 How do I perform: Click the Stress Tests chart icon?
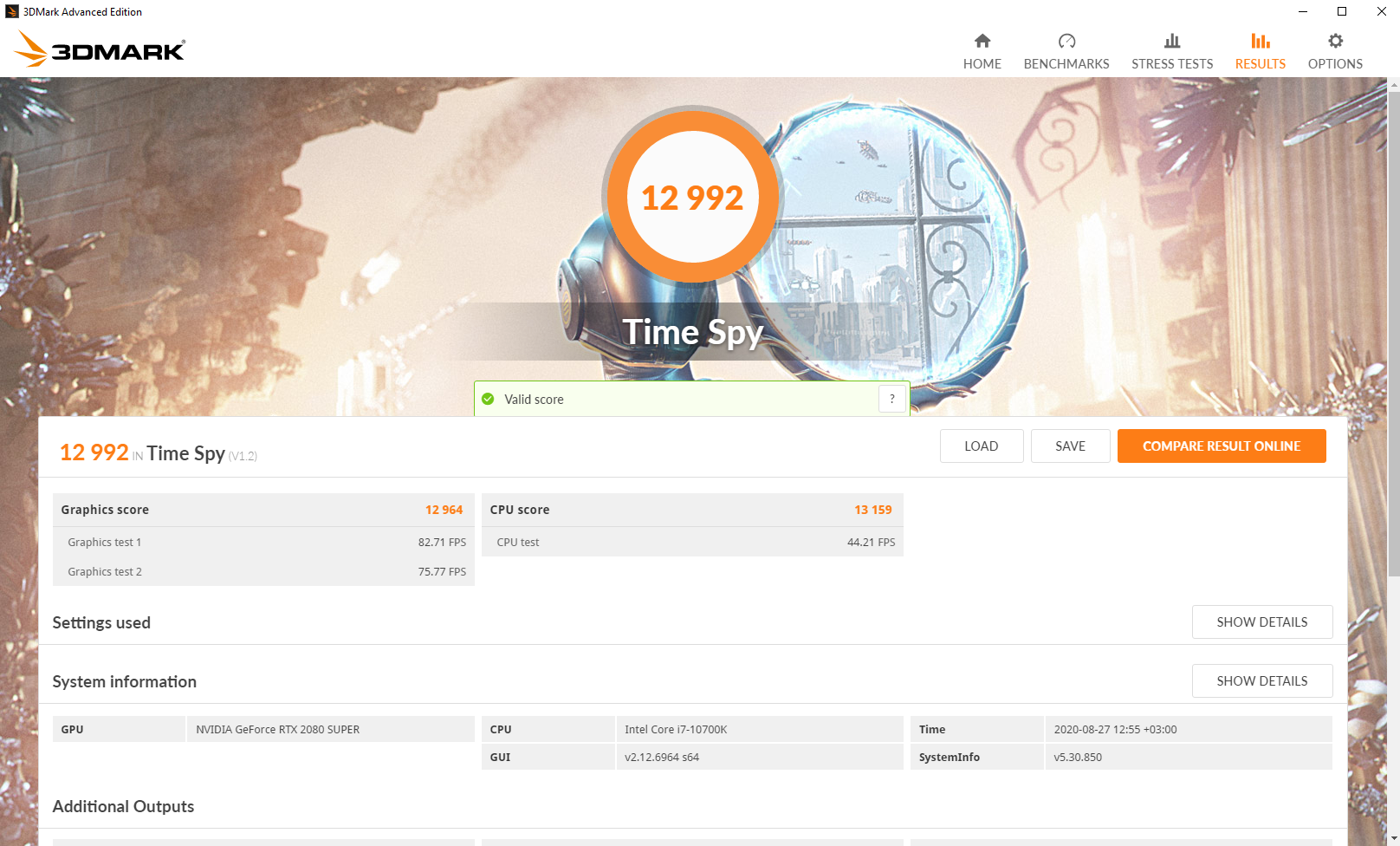(x=1171, y=41)
